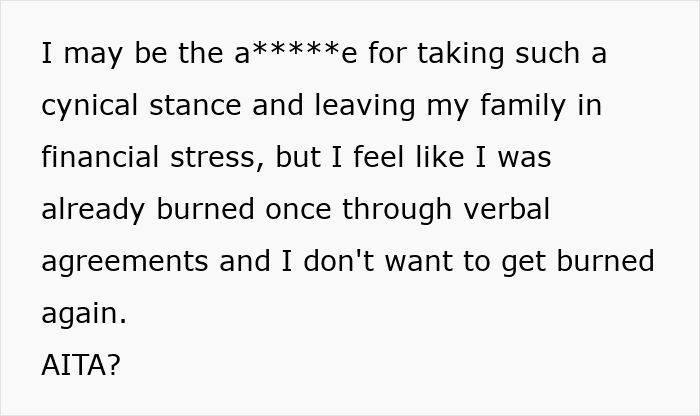
Task: Click the word "such"
Action: (546, 54)
